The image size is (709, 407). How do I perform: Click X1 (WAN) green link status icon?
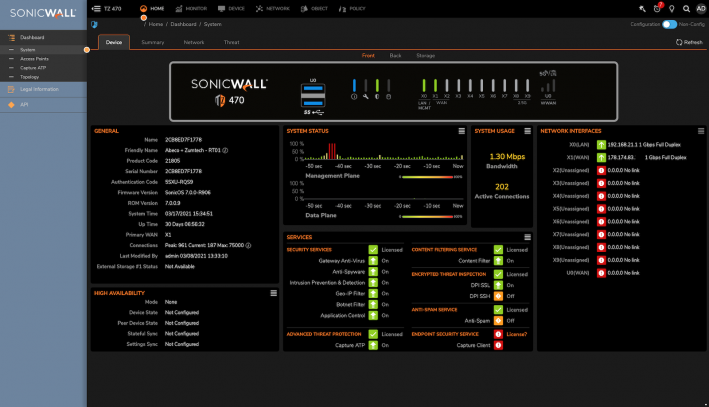click(601, 157)
